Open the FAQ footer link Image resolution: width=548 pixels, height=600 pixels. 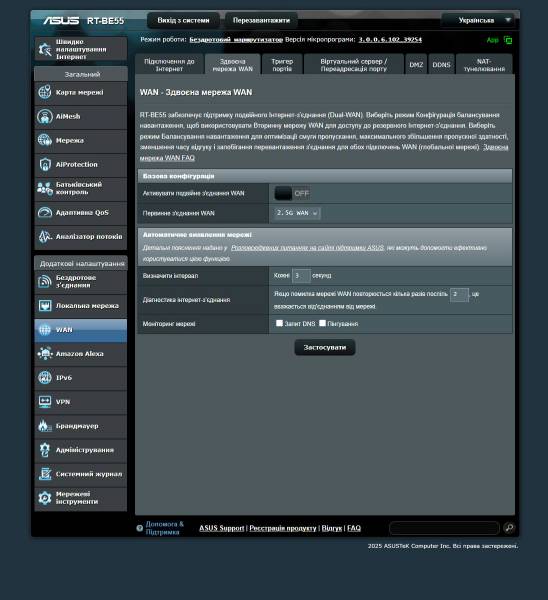354,528
